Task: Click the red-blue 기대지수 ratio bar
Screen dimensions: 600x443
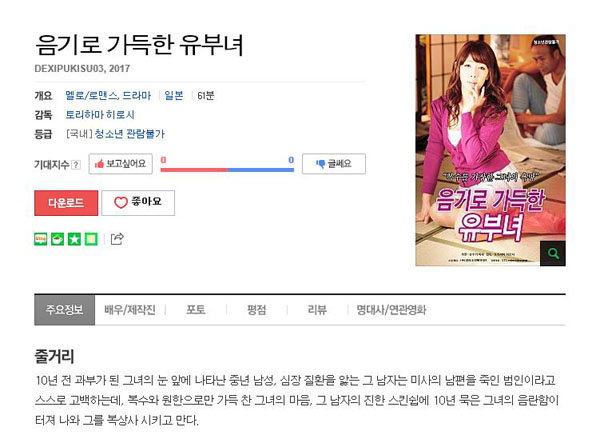Action: 227,169
